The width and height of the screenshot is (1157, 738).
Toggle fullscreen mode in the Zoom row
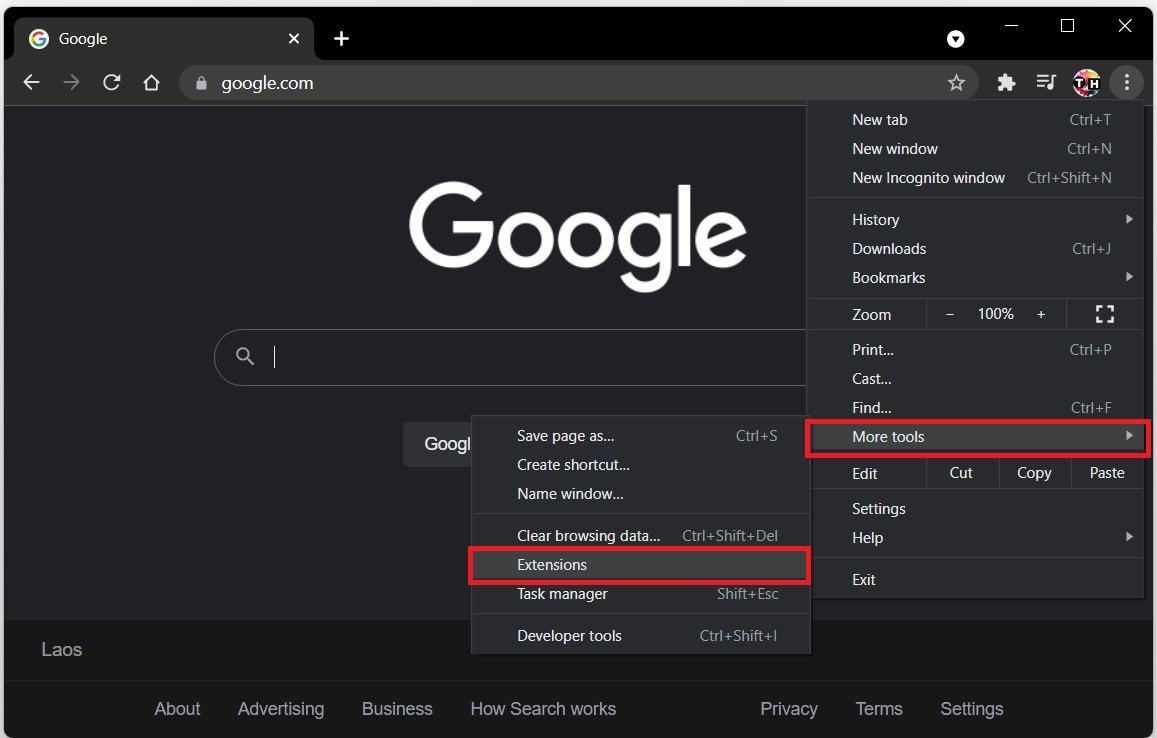[1104, 314]
